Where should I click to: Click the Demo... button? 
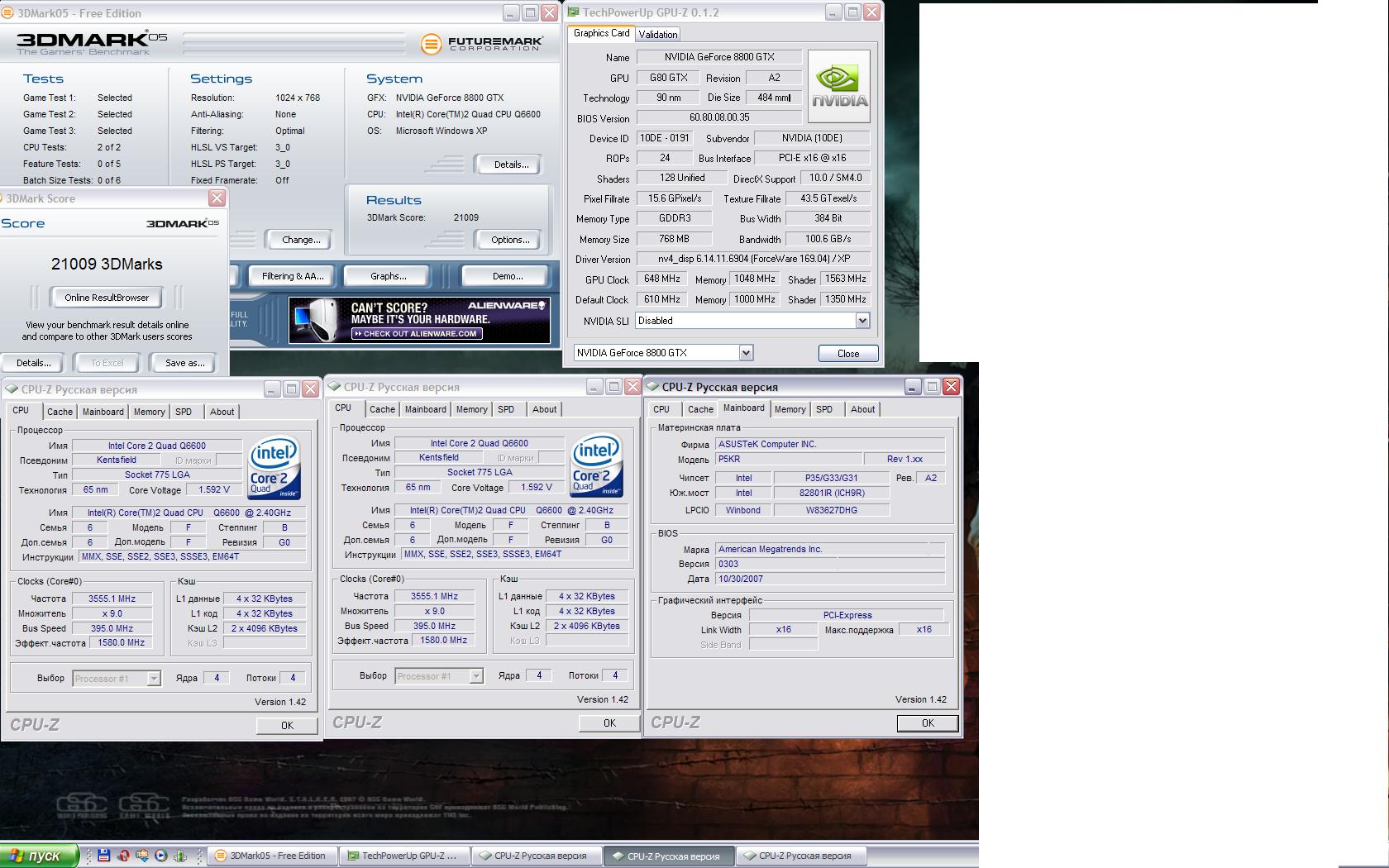507,276
